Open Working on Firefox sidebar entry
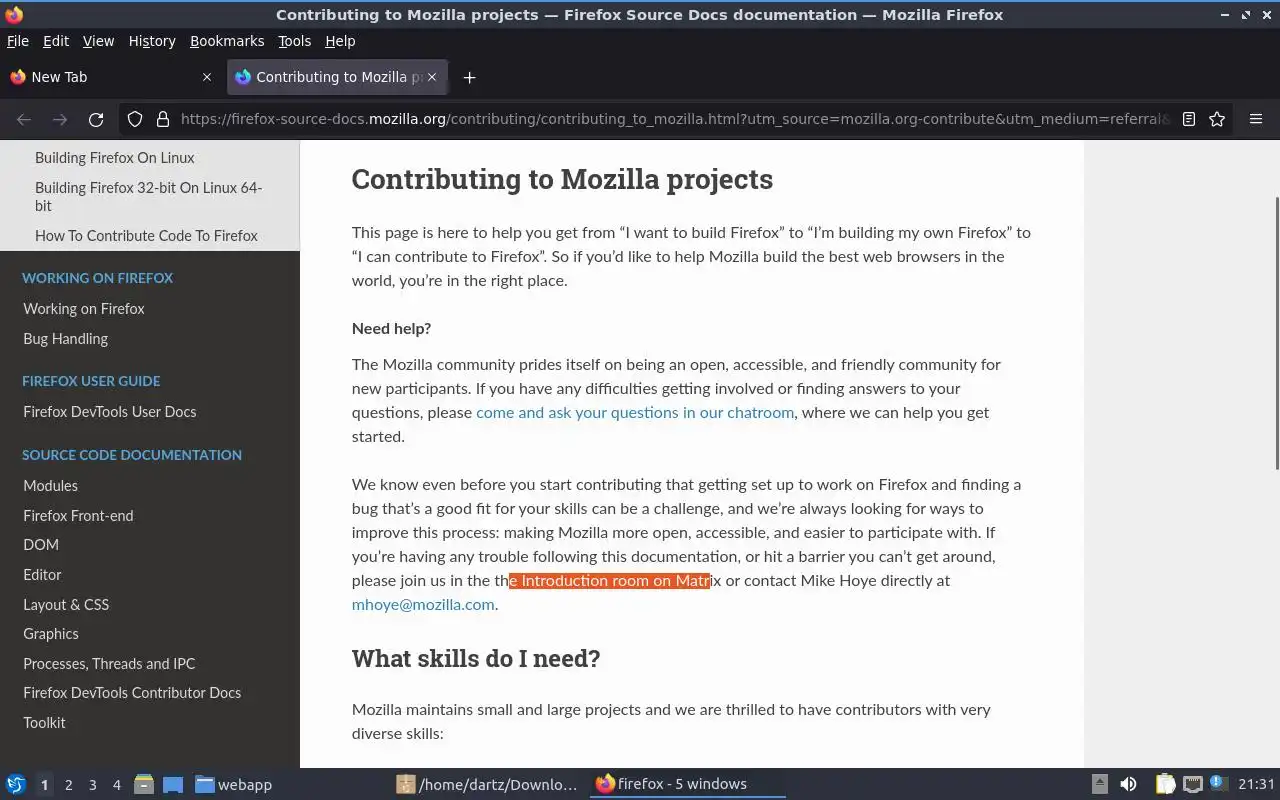Screen dimensions: 1280x800 click(84, 309)
